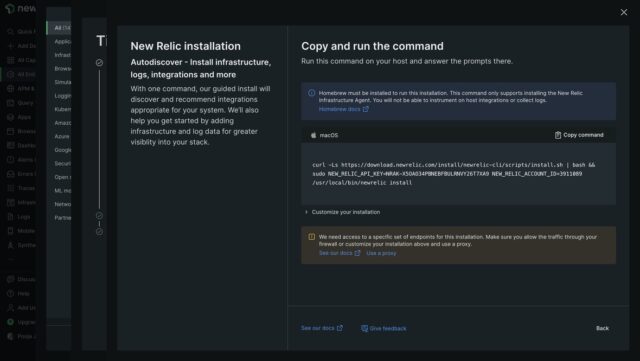Select the All category in the filter list
The height and width of the screenshot is (361, 640).
pos(62,28)
